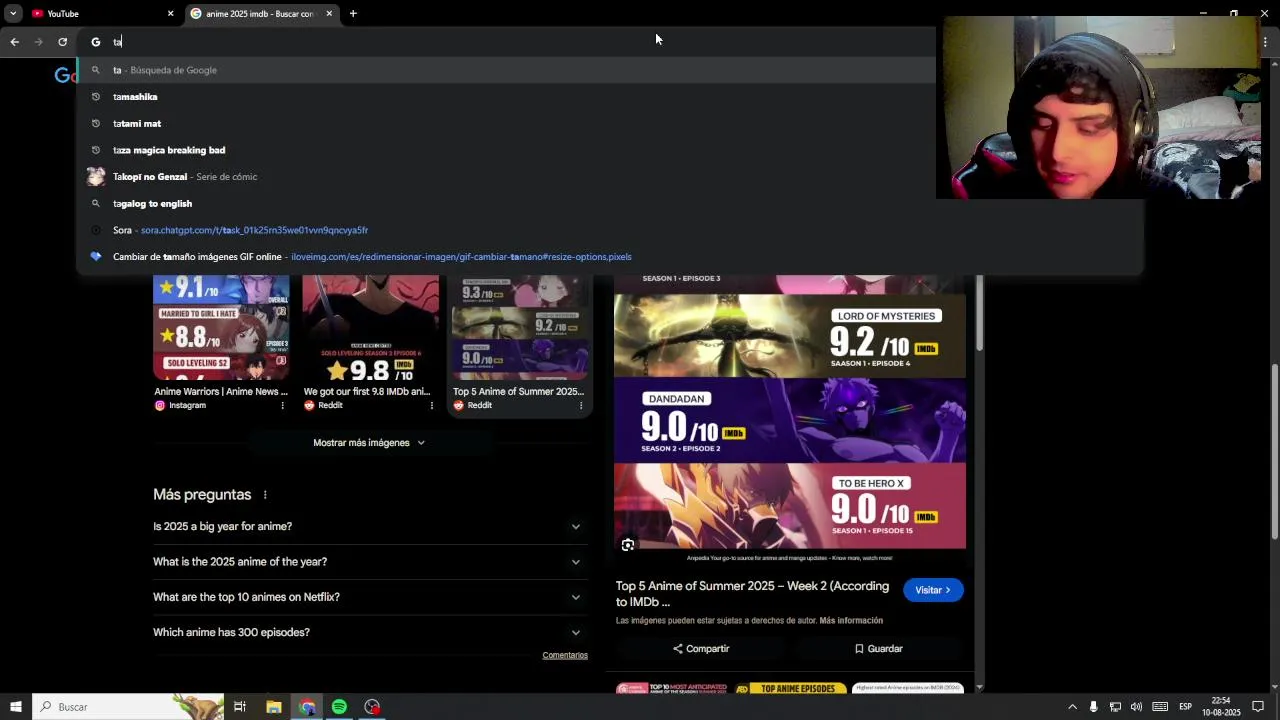Expand 'What is the 2025 anime of the year?'
This screenshot has height=720, width=1280.
pyautogui.click(x=370, y=562)
